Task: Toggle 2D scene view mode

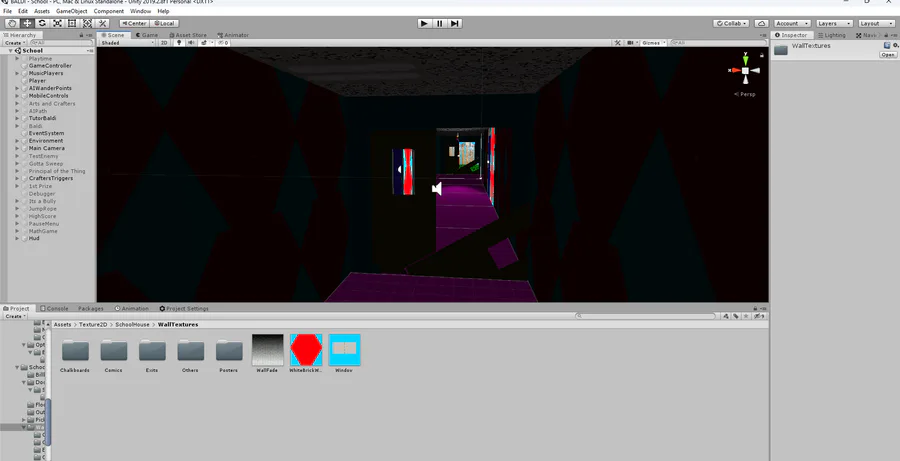Action: 164,43
